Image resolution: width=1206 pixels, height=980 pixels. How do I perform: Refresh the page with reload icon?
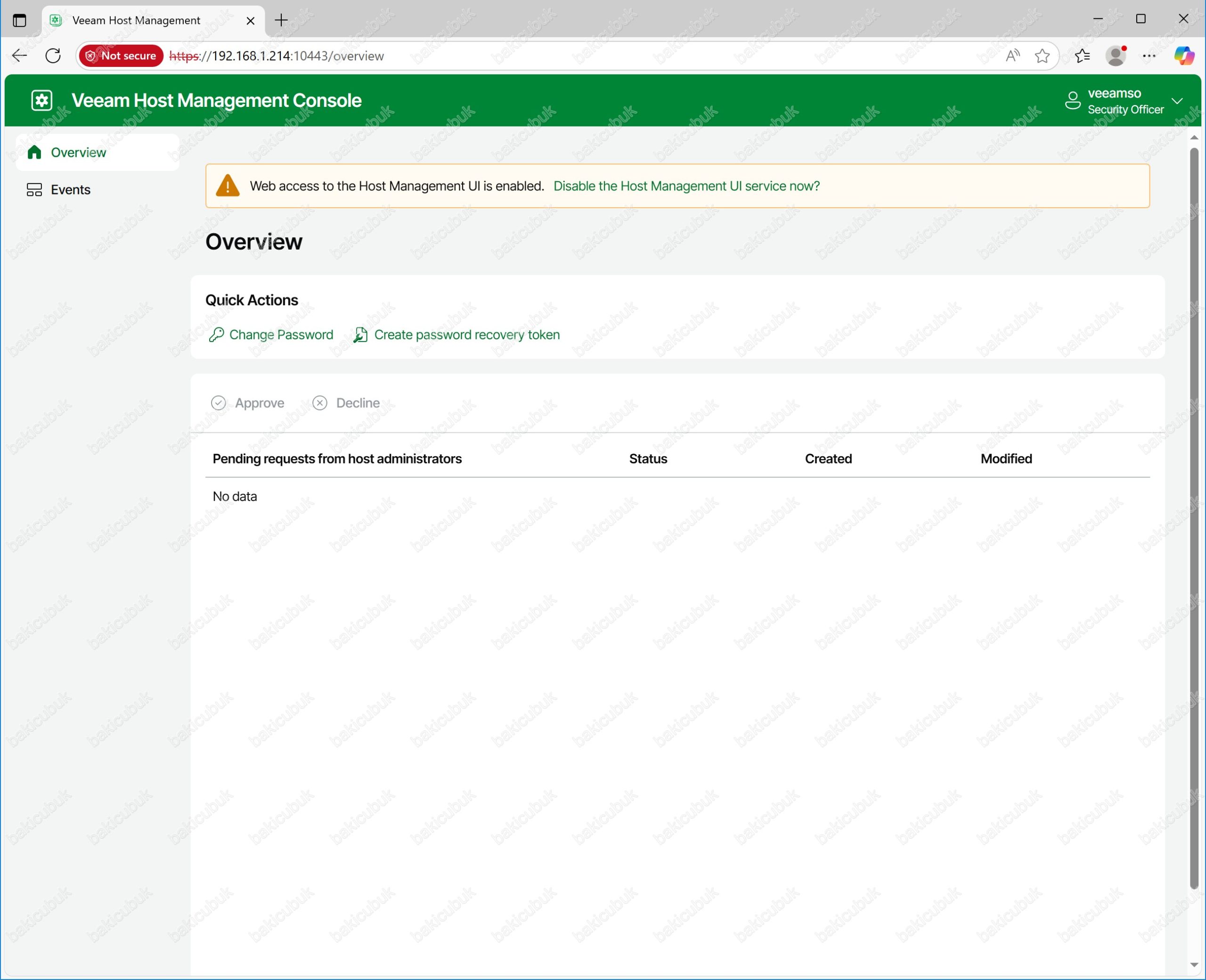tap(53, 55)
